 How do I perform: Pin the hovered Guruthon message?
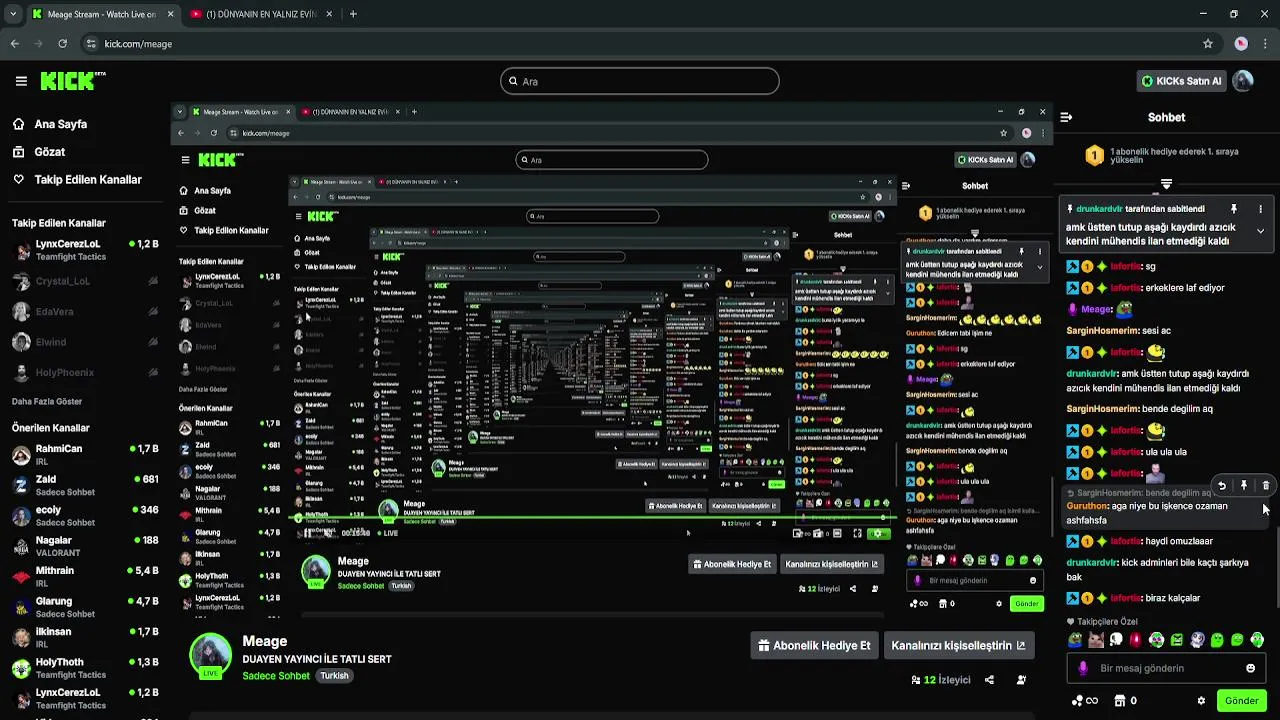(1243, 486)
